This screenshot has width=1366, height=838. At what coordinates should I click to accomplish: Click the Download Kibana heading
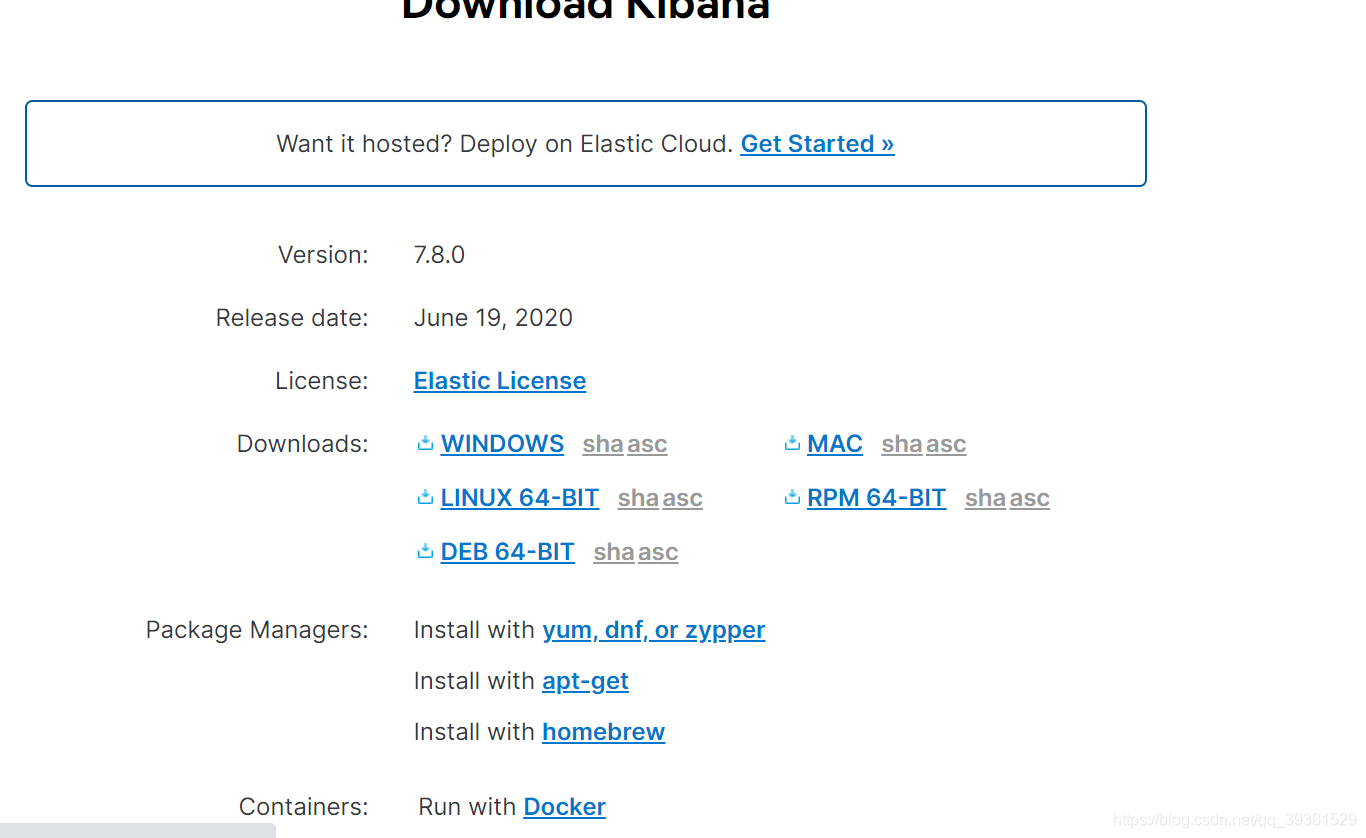coord(586,10)
